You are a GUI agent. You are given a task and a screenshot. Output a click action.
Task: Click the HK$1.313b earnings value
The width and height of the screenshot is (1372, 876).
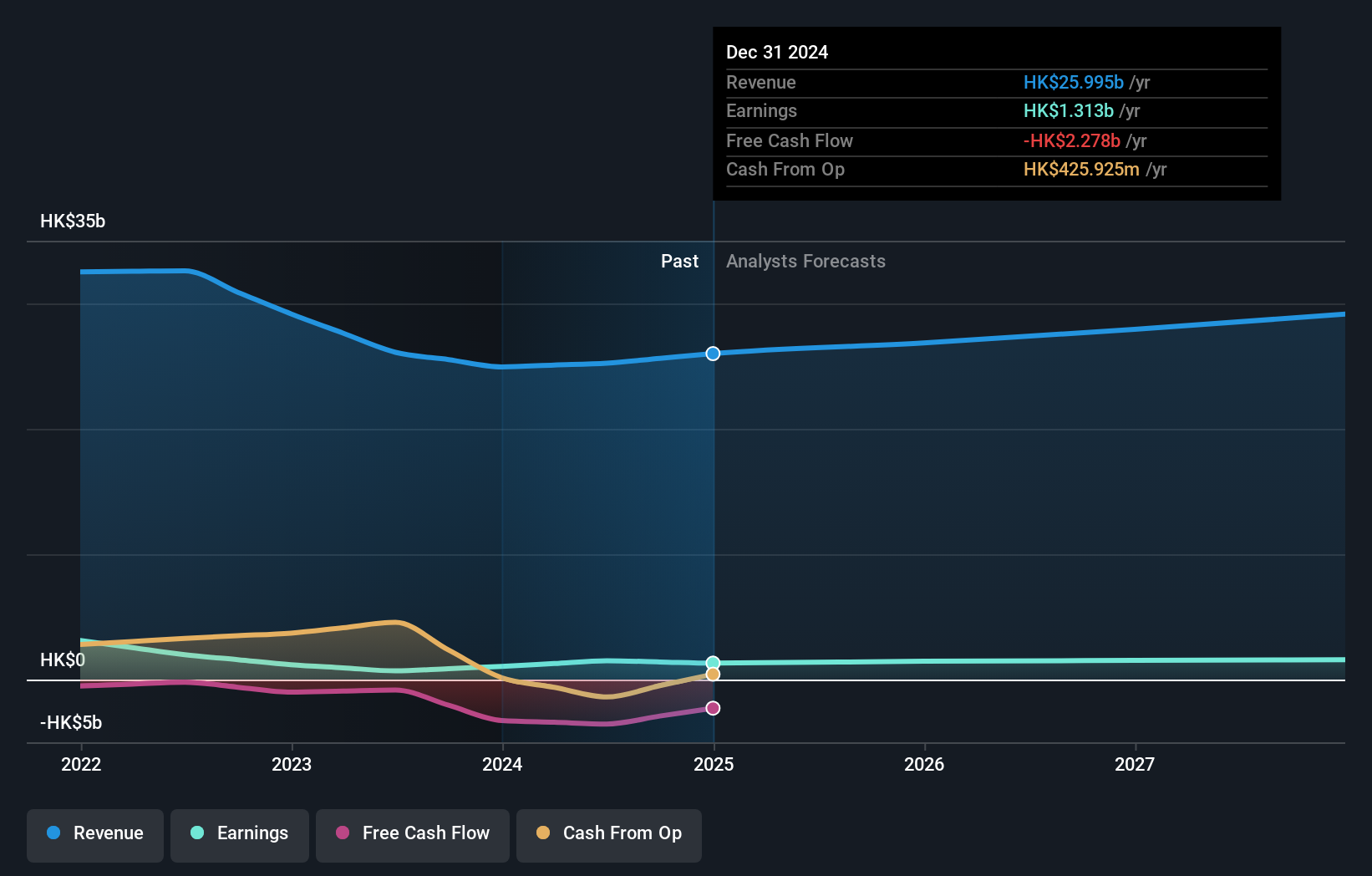click(x=1069, y=111)
